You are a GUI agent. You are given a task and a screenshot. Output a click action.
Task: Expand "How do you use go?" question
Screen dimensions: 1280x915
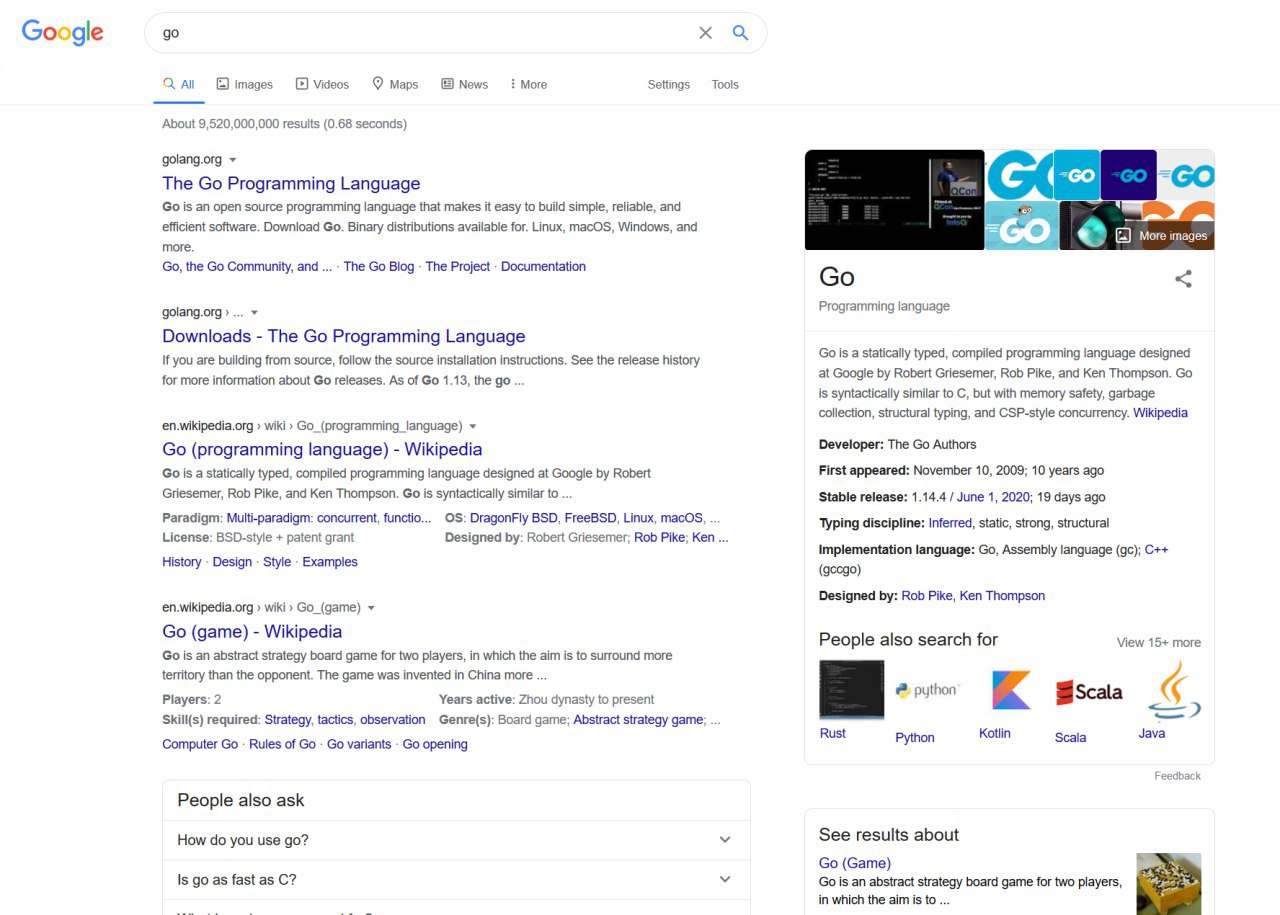456,840
